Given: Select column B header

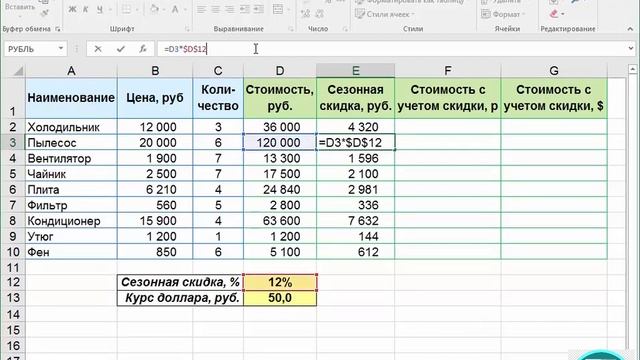Looking at the screenshot, I should point(155,71).
